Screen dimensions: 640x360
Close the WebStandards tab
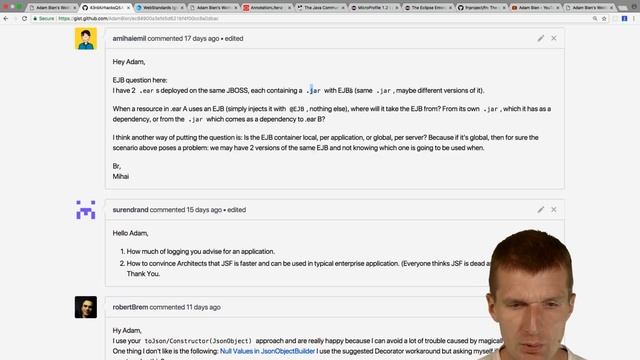pyautogui.click(x=182, y=7)
